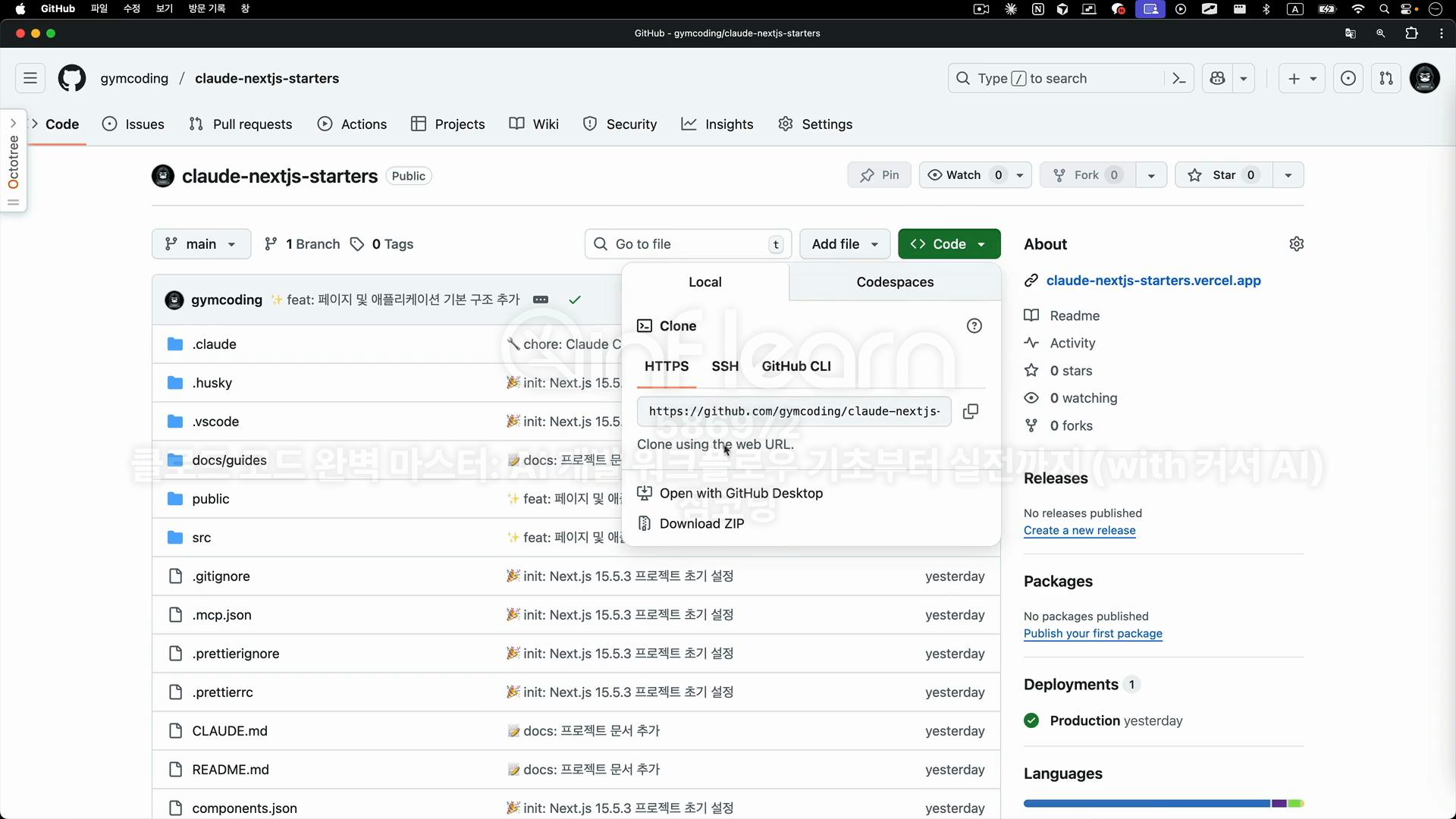Copy the HTTPS clone URL to clipboard
Viewport: 1456px width, 819px height.
970,411
